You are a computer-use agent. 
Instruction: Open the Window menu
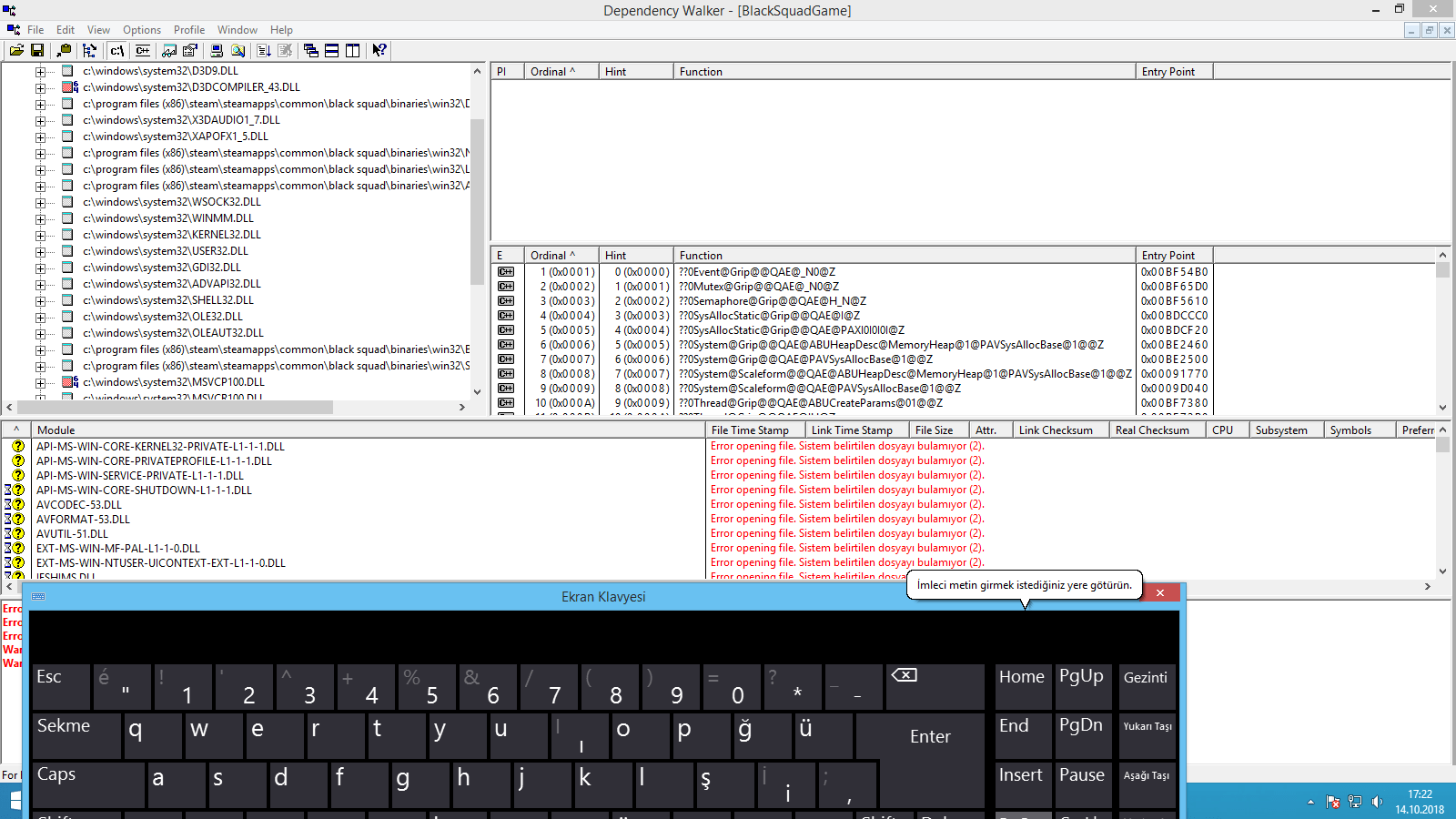coord(238,30)
